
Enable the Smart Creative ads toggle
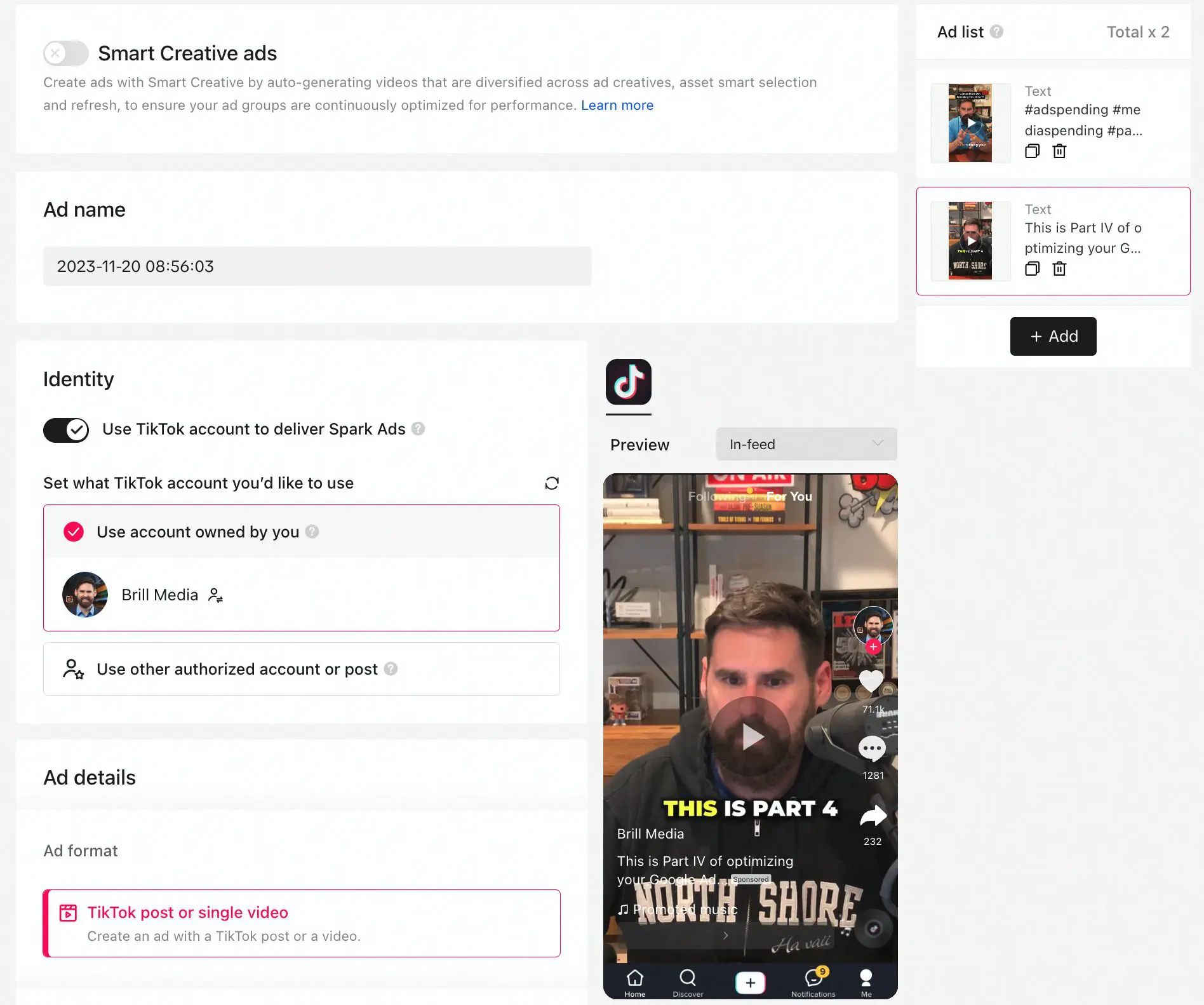[x=65, y=53]
